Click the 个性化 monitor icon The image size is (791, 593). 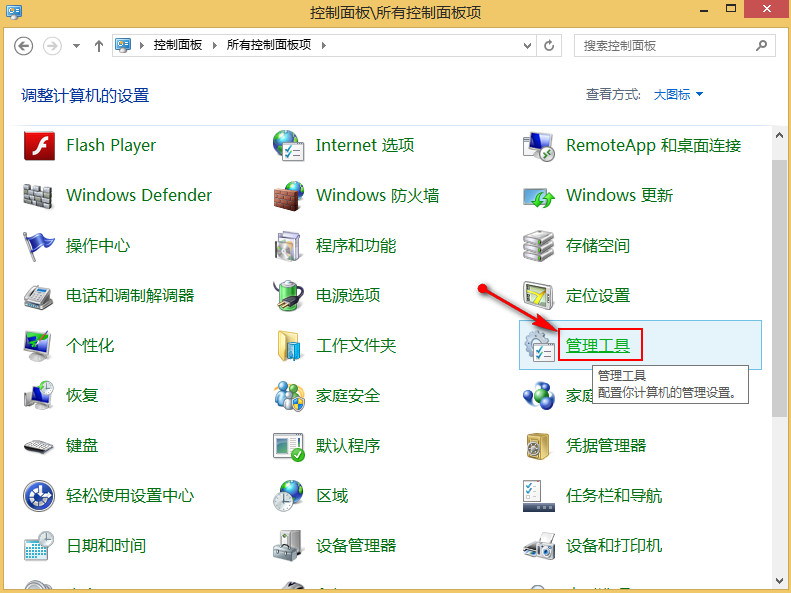click(38, 346)
